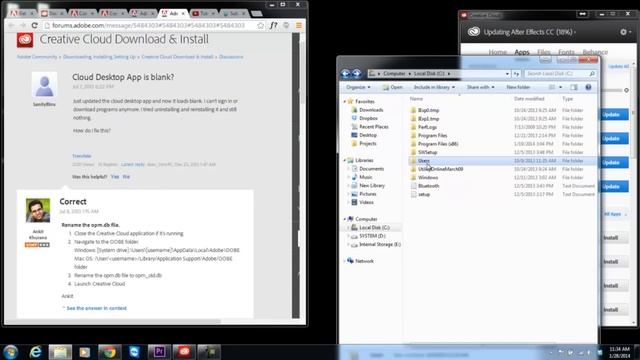Open See the answer in context link
Image resolution: width=640 pixels, height=360 pixels.
tap(96, 308)
